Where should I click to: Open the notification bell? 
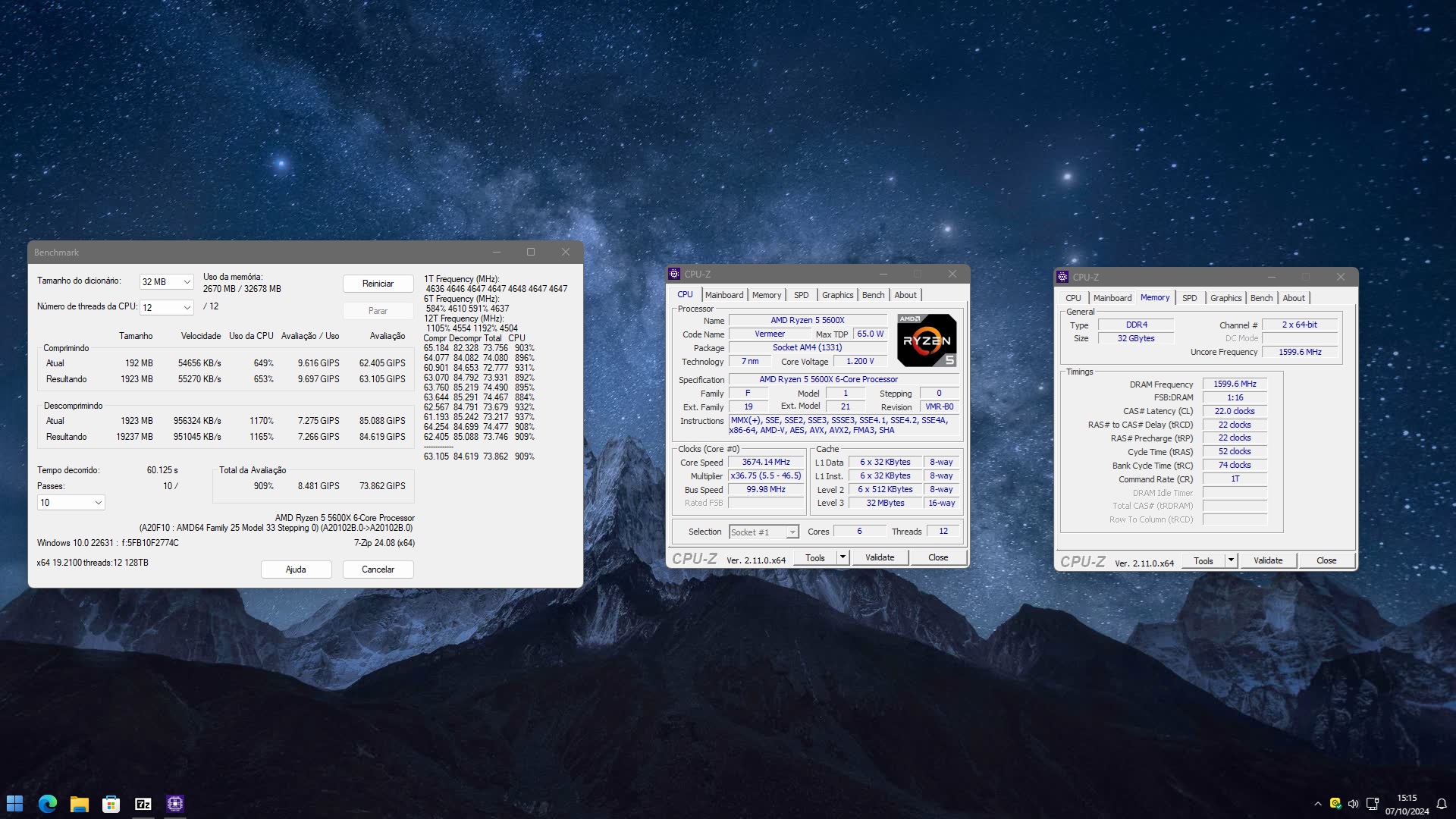point(1442,804)
